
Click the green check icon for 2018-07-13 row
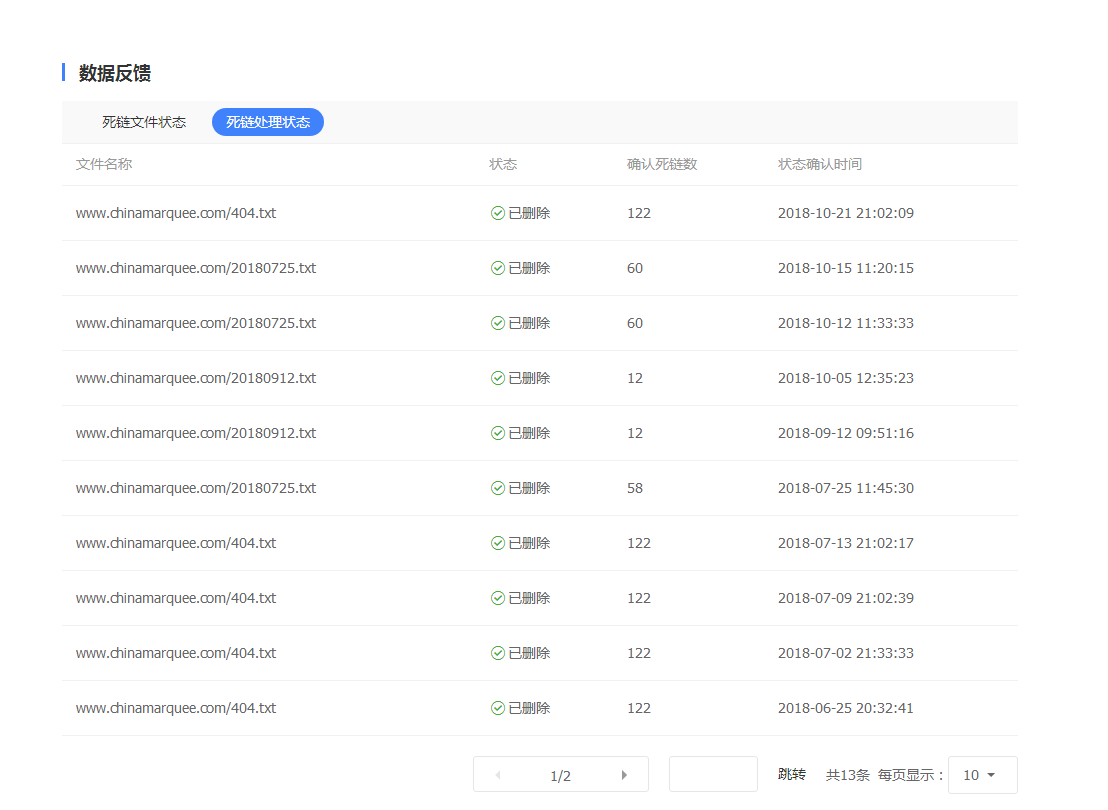[x=498, y=543]
